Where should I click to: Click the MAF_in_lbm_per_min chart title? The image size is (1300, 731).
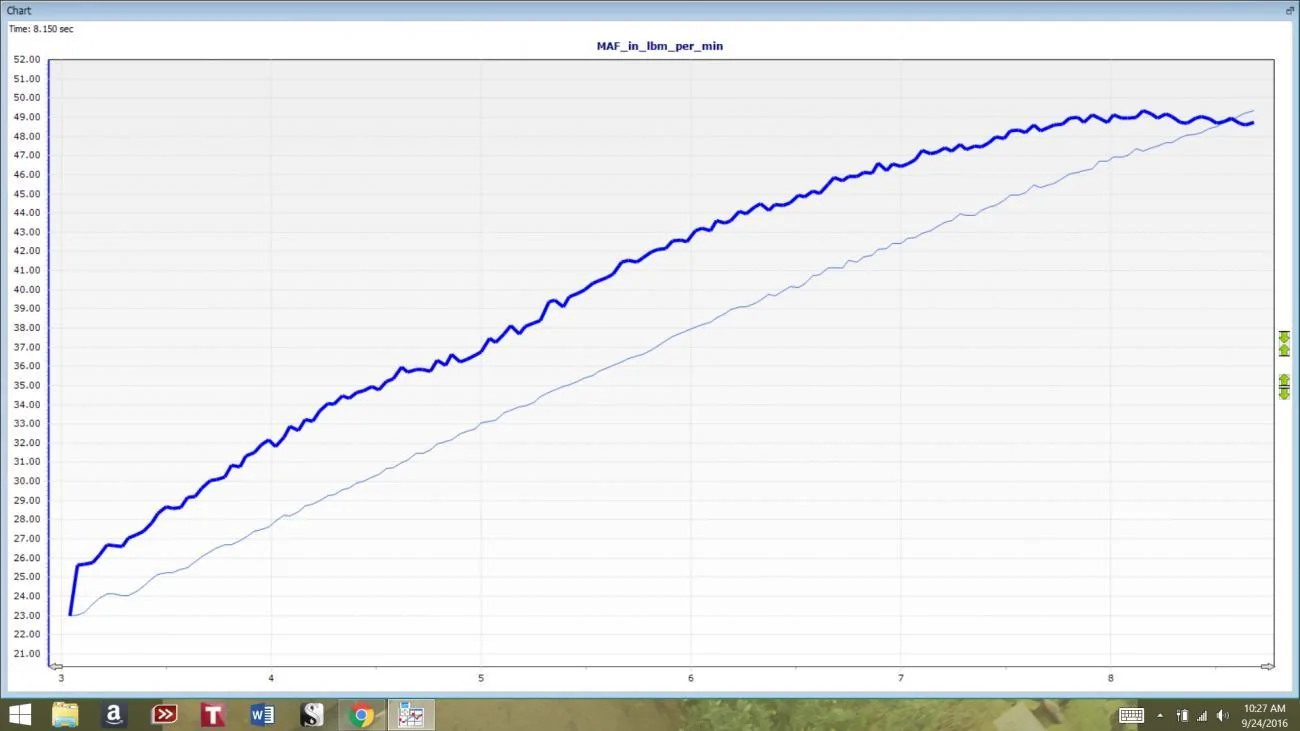[660, 46]
